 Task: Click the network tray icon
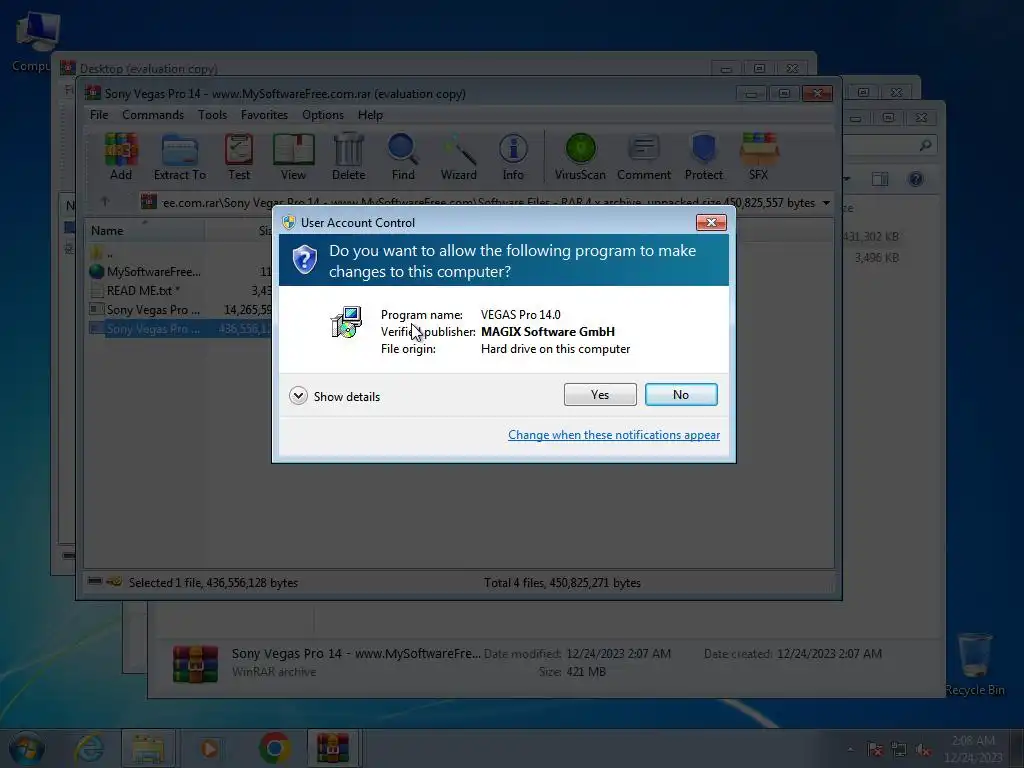click(x=899, y=750)
